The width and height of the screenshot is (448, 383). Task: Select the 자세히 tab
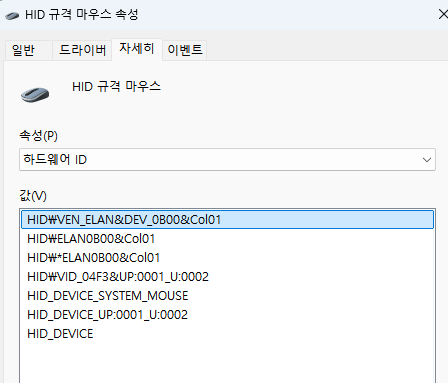pos(137,49)
